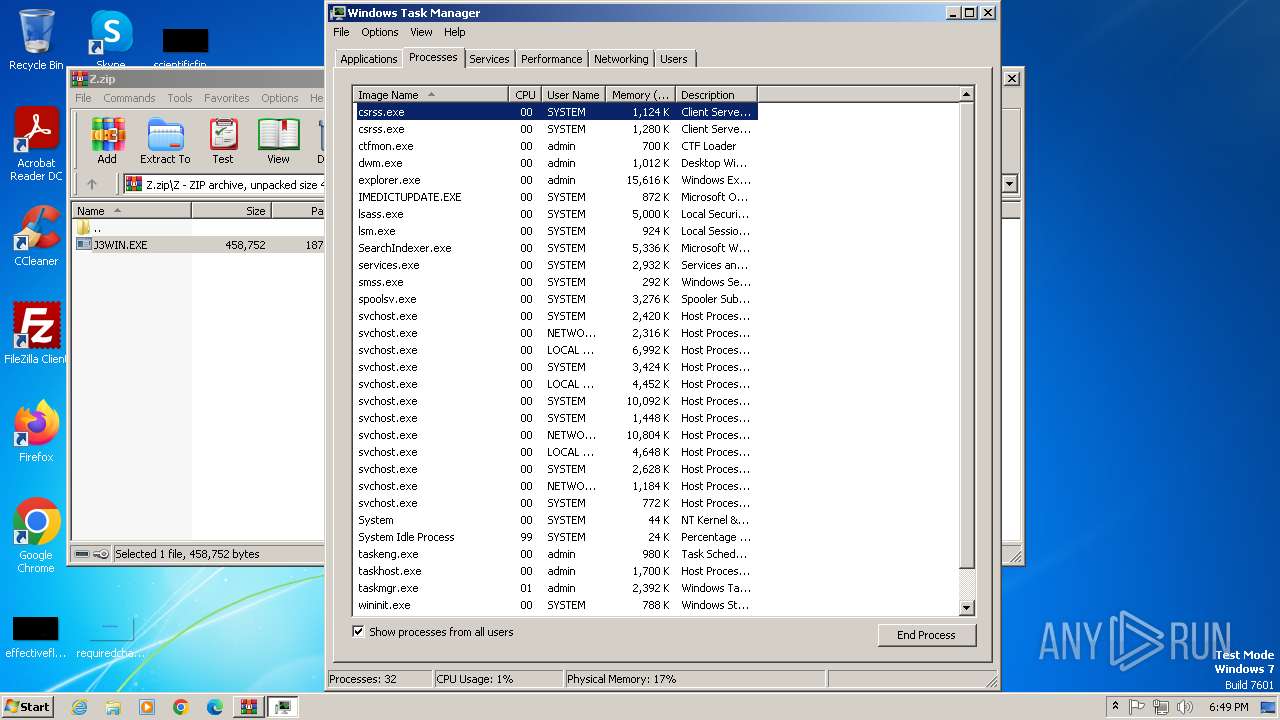Screen dimensions: 1280x720
Task: Click the Add icon in WinRAR toolbar
Action: (x=107, y=140)
